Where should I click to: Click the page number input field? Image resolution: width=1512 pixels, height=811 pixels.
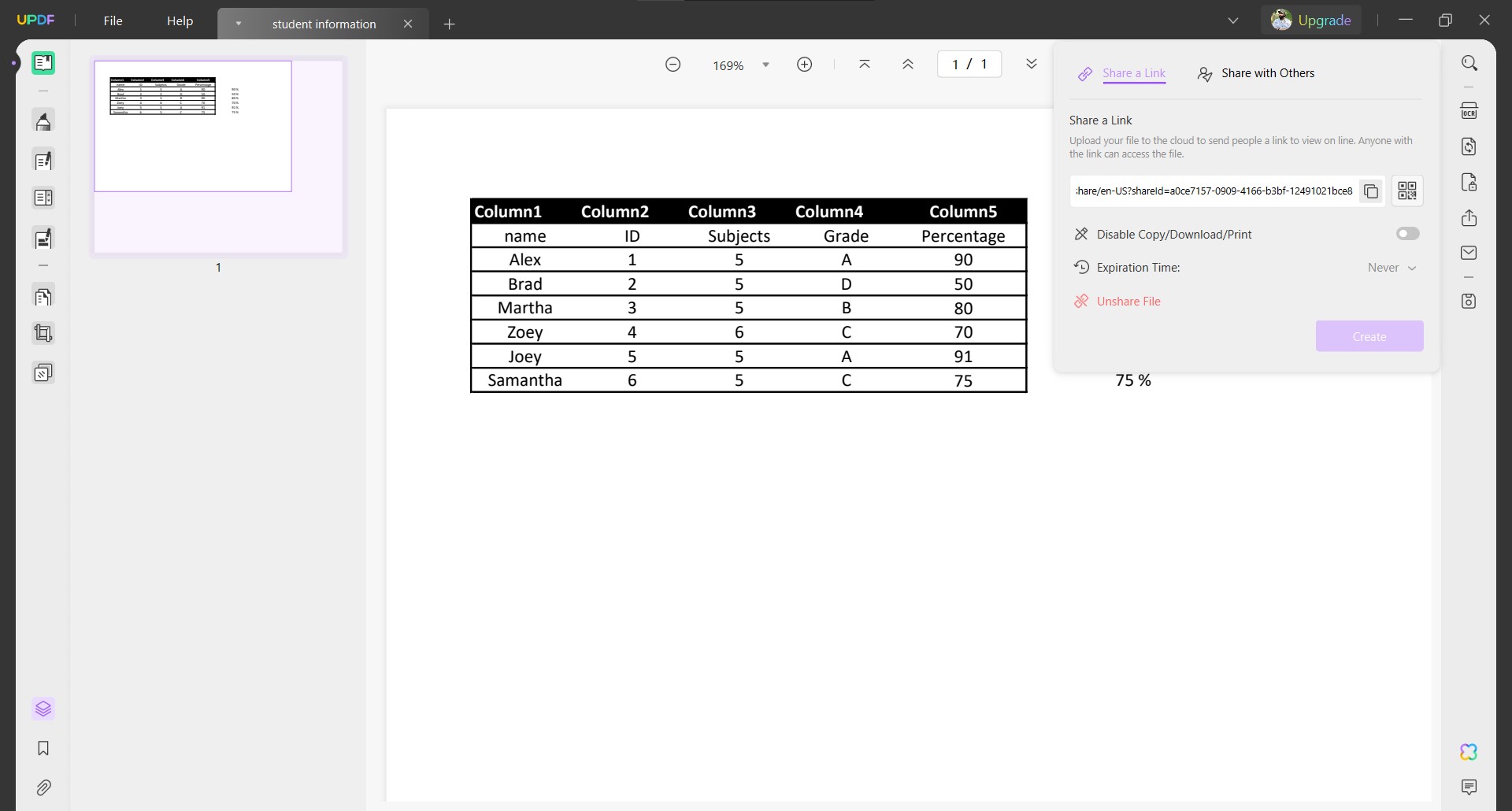tap(969, 65)
